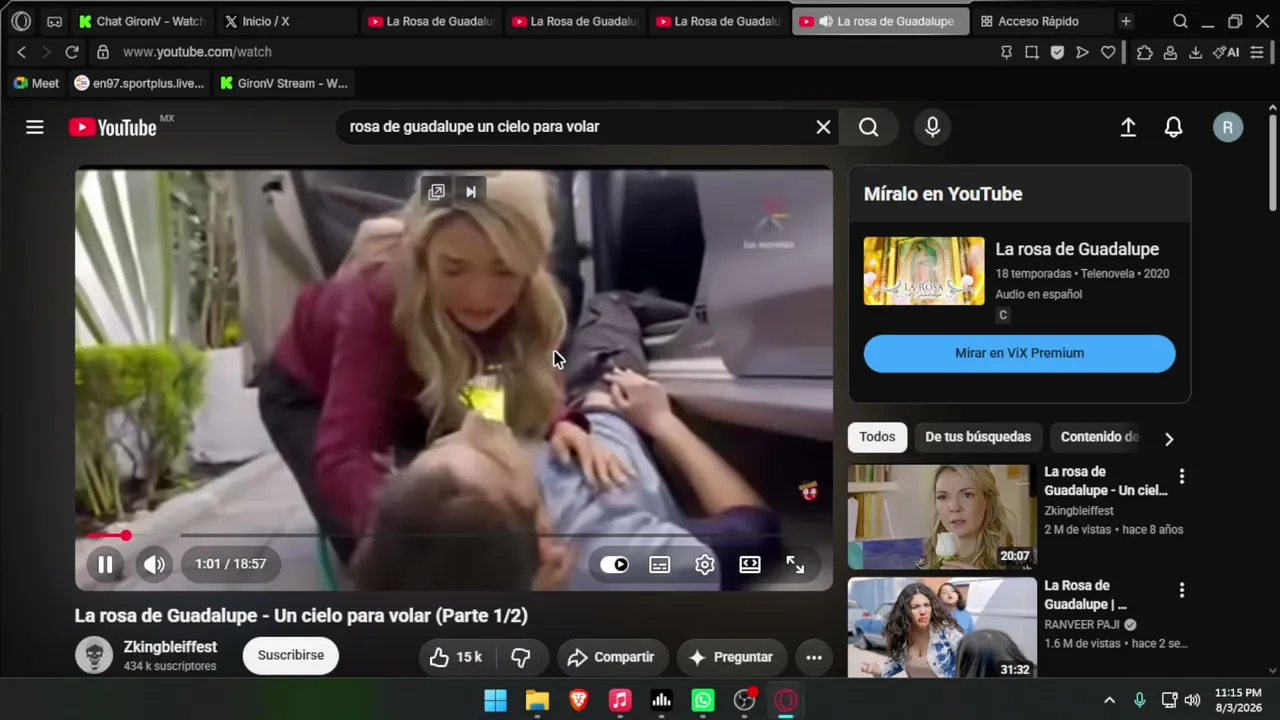Skip to next video using overlay button
This screenshot has height=720, width=1280.
[471, 192]
